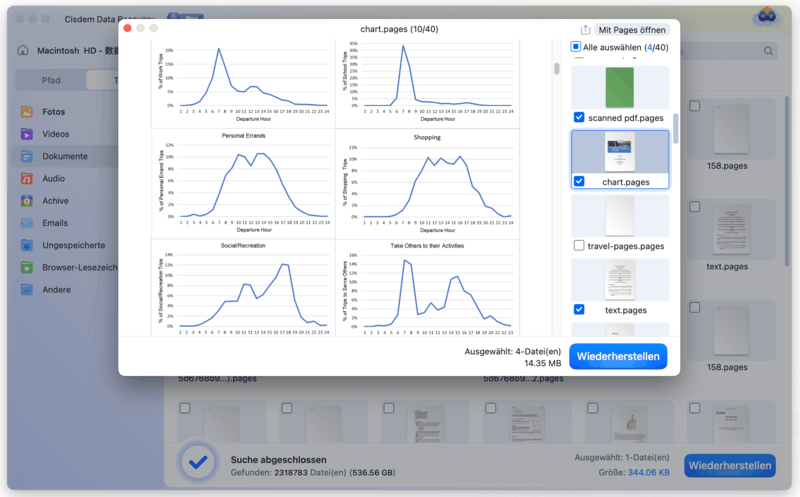
Task: Click the Personal Errands chart
Action: (x=243, y=184)
